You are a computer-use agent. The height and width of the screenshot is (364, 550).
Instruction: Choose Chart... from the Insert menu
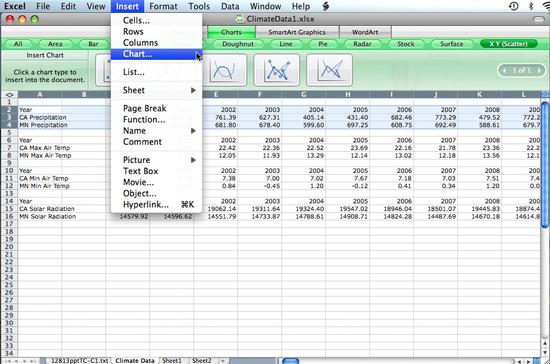[x=156, y=54]
